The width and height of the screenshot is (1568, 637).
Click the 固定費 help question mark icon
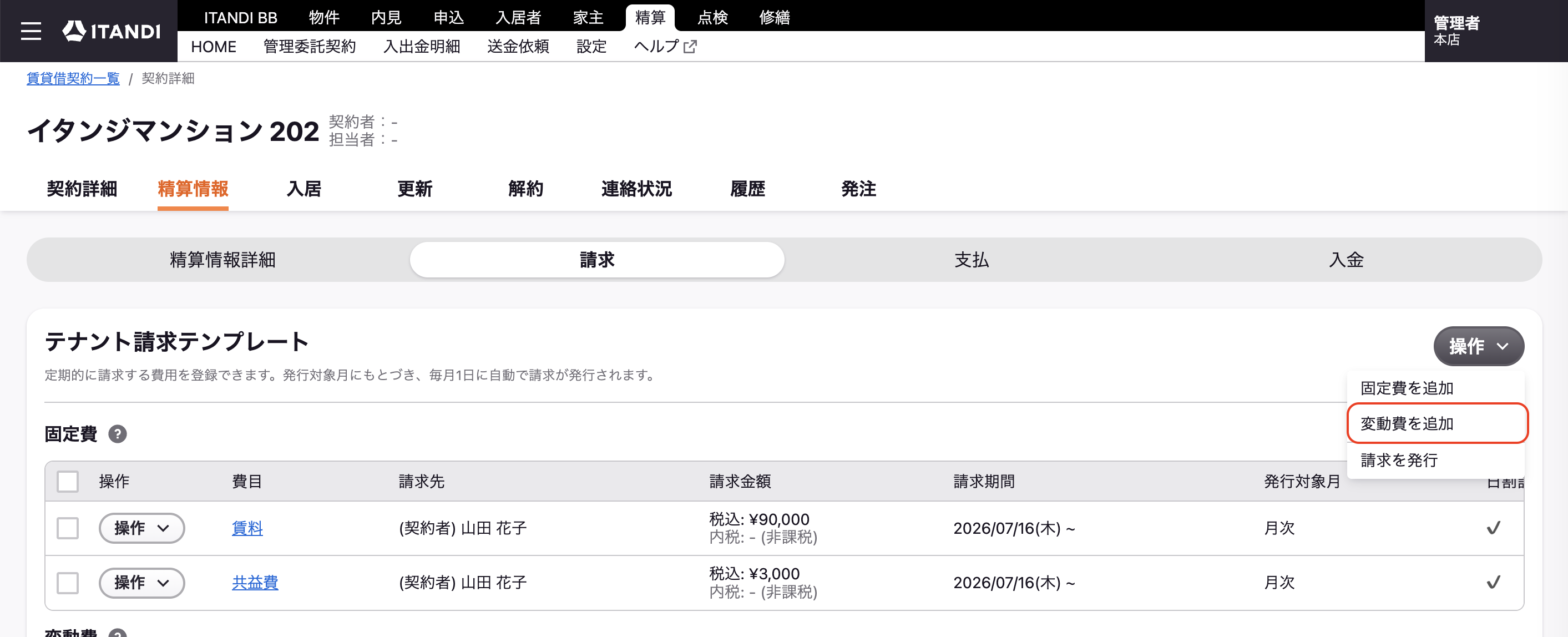point(118,433)
